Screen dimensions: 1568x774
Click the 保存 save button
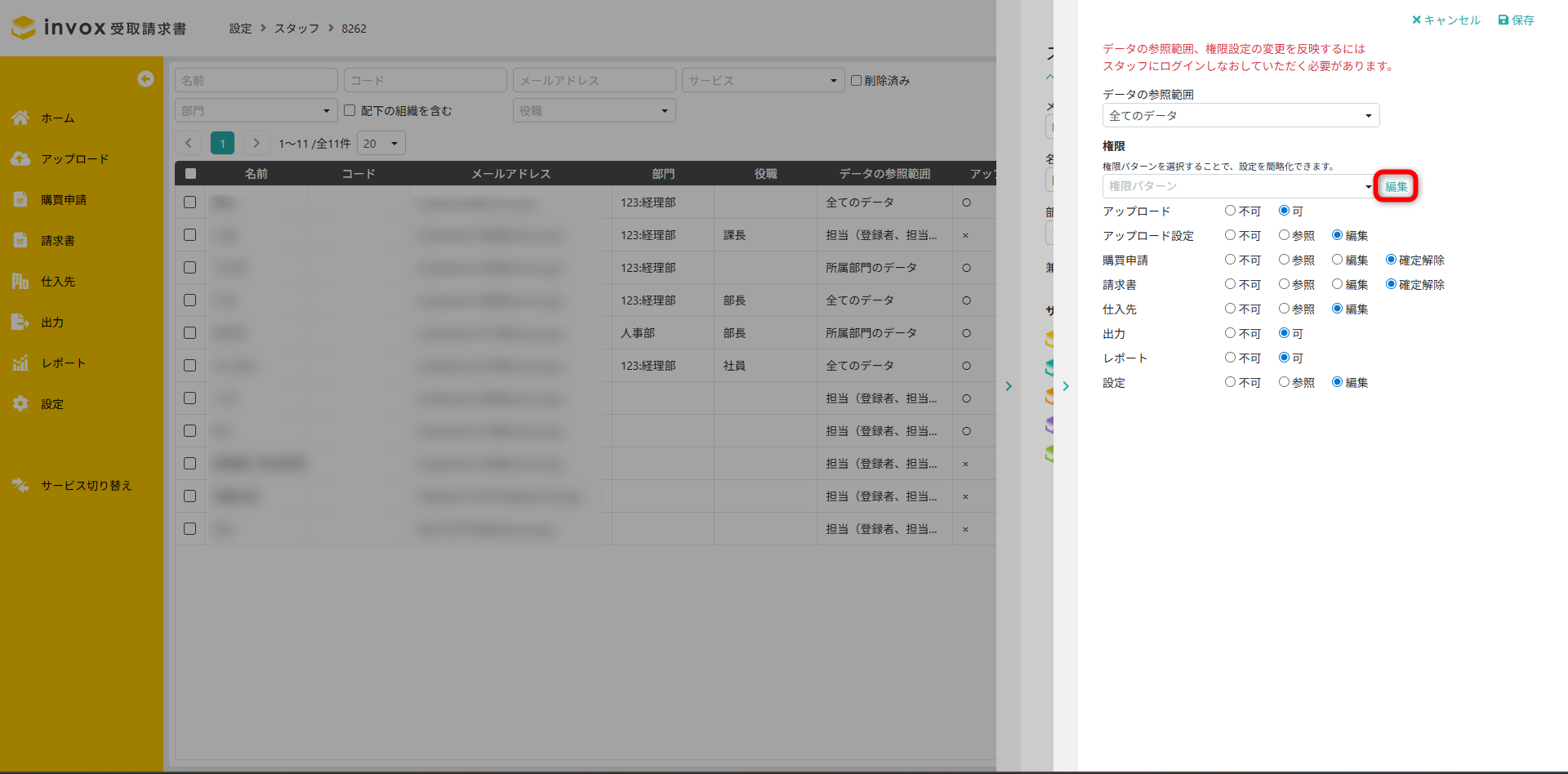(1516, 20)
